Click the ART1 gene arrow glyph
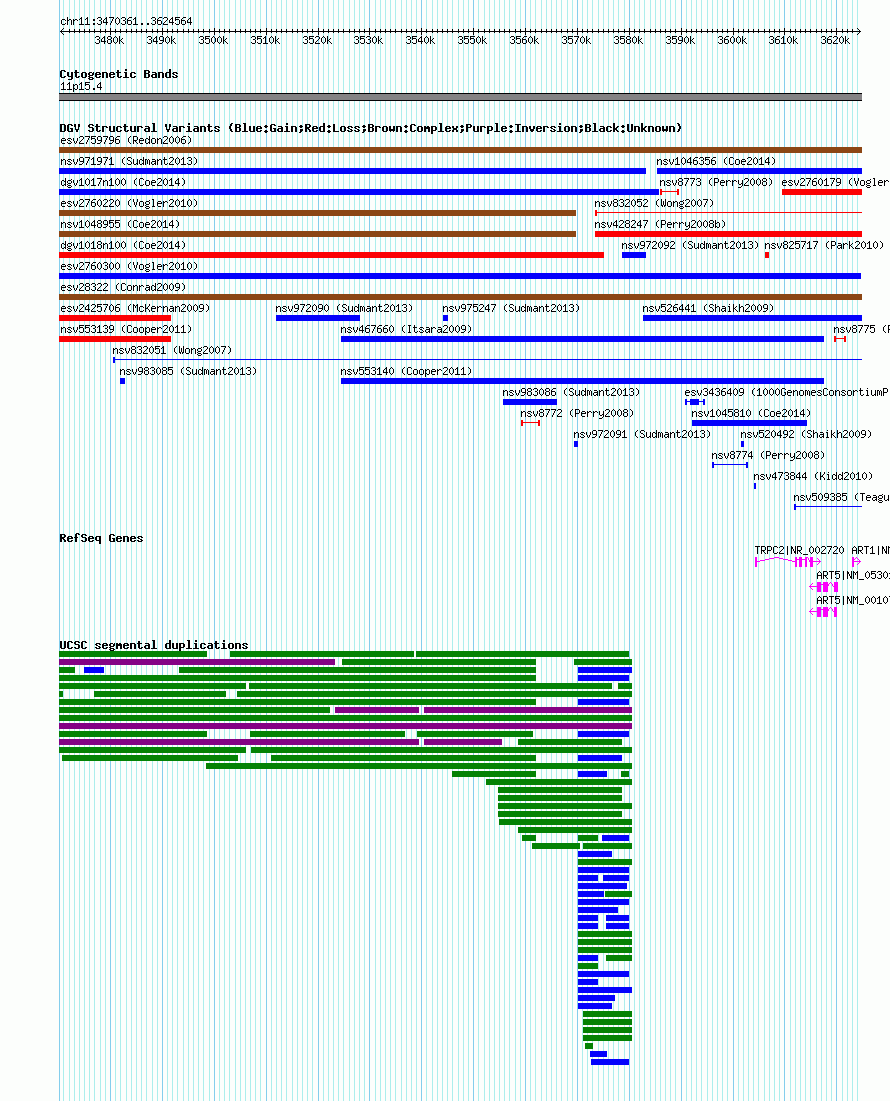This screenshot has height=1101, width=890. (x=856, y=562)
